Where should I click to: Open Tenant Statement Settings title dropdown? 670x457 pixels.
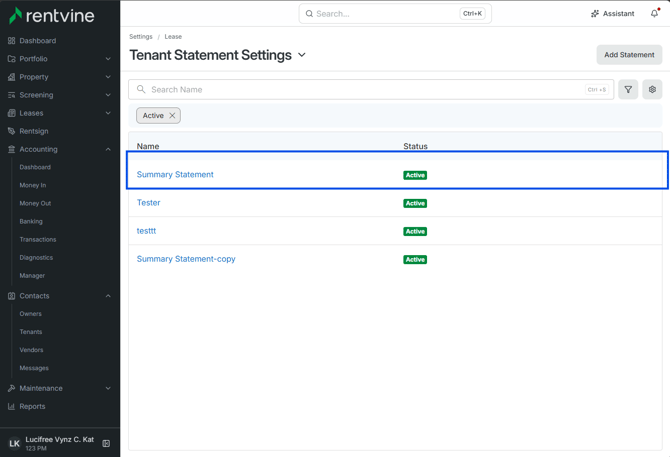[x=302, y=55]
